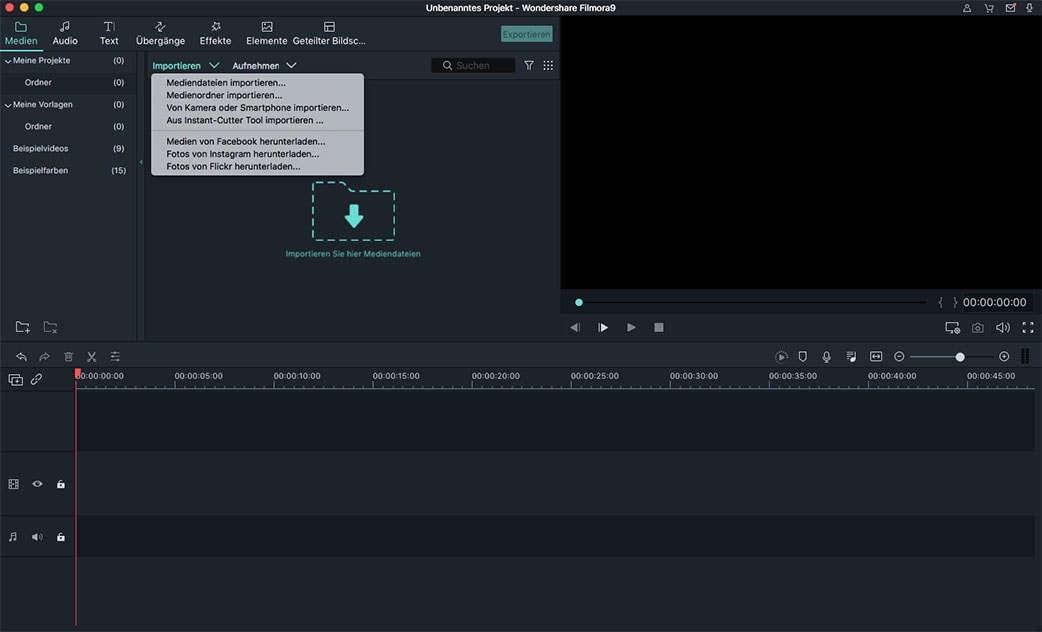The height and width of the screenshot is (632, 1042).
Task: Open the edit adjustments sliders icon
Action: pyautogui.click(x=115, y=357)
